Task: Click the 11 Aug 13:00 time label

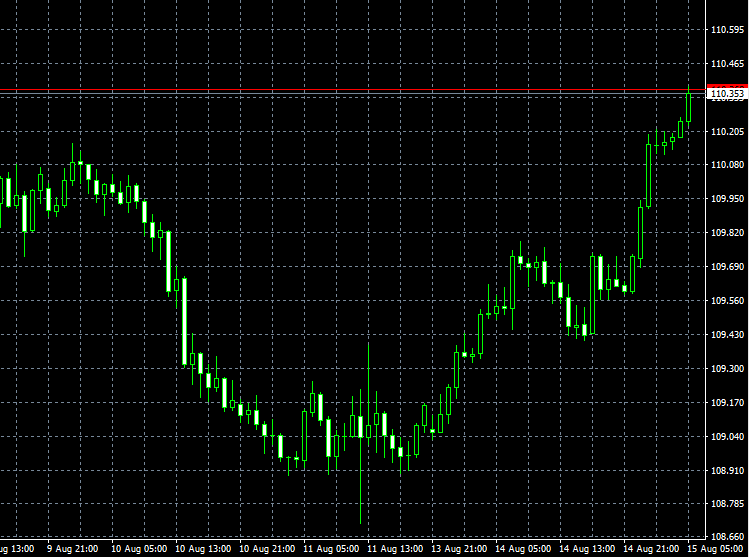Action: [395, 549]
